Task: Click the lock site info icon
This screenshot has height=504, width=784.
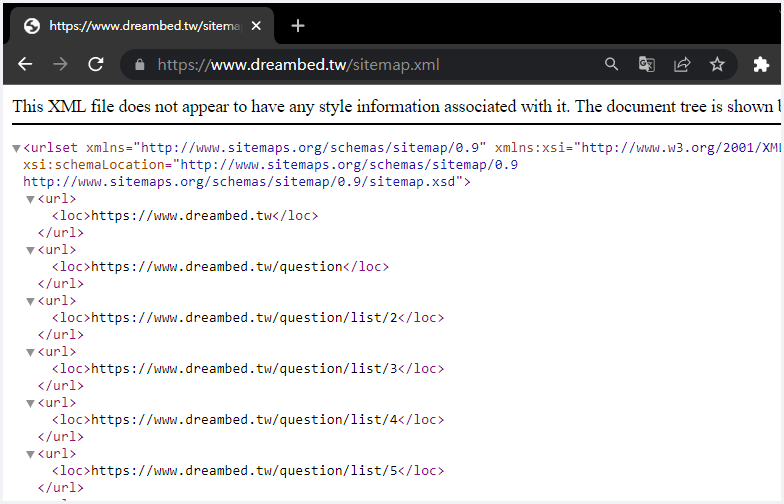Action: 139,65
